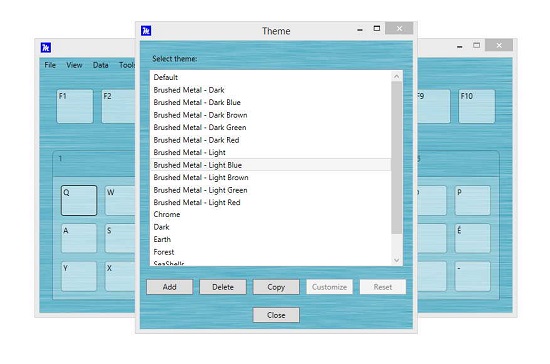Select Brushed Metal - Dark Brown theme
The image size is (550, 364).
[270, 115]
